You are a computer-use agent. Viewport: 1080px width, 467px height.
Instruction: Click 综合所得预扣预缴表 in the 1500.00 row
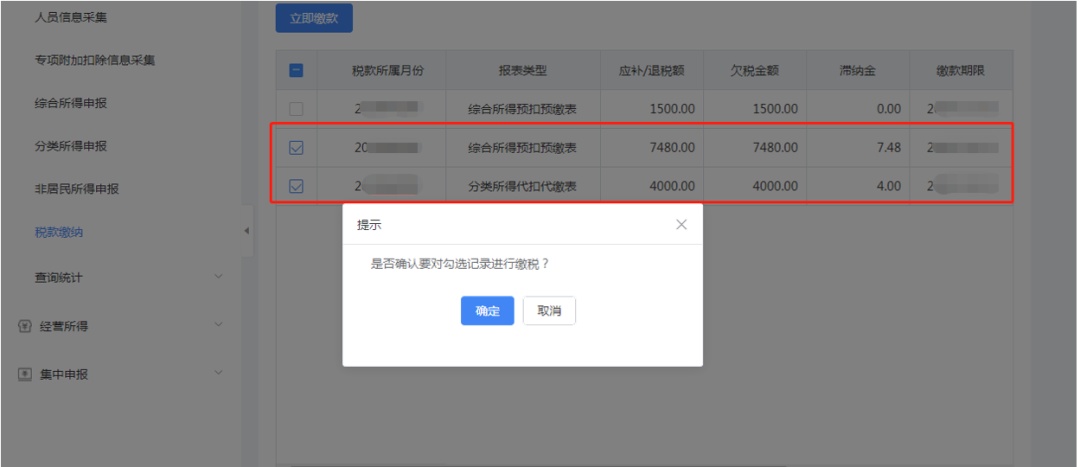(x=522, y=109)
